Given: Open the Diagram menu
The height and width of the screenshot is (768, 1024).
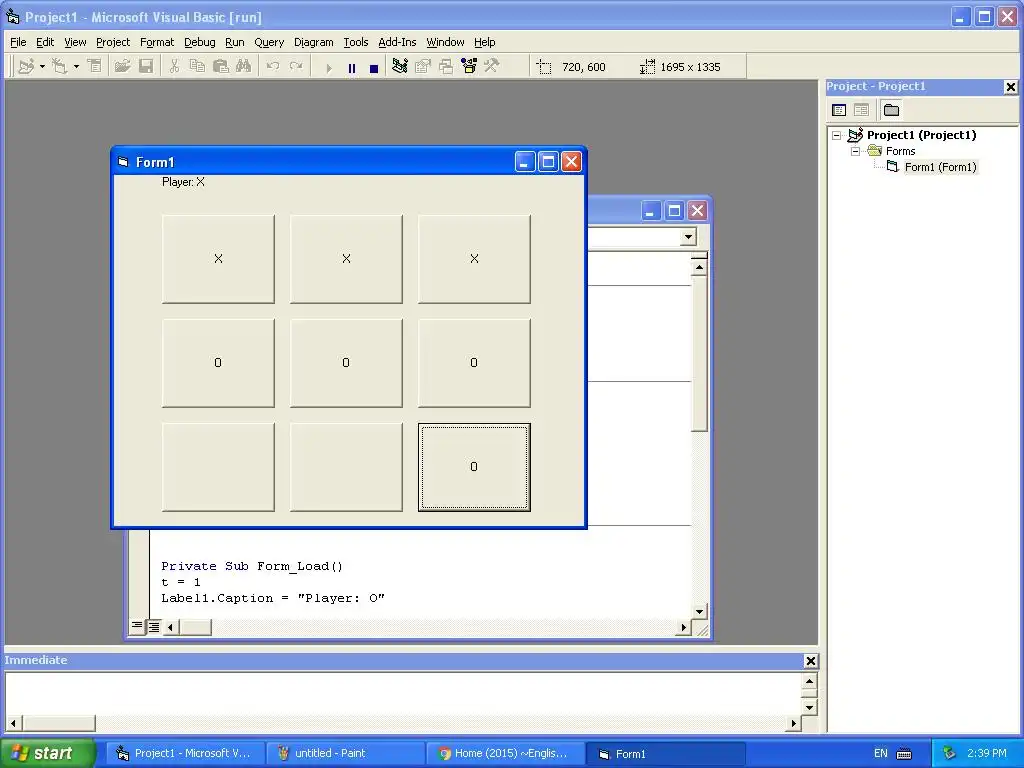Looking at the screenshot, I should 313,42.
